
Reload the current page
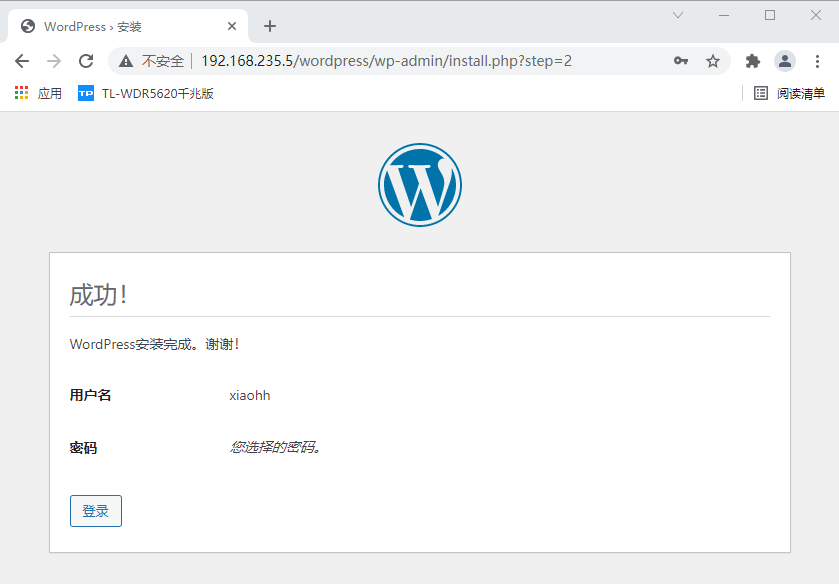click(86, 61)
